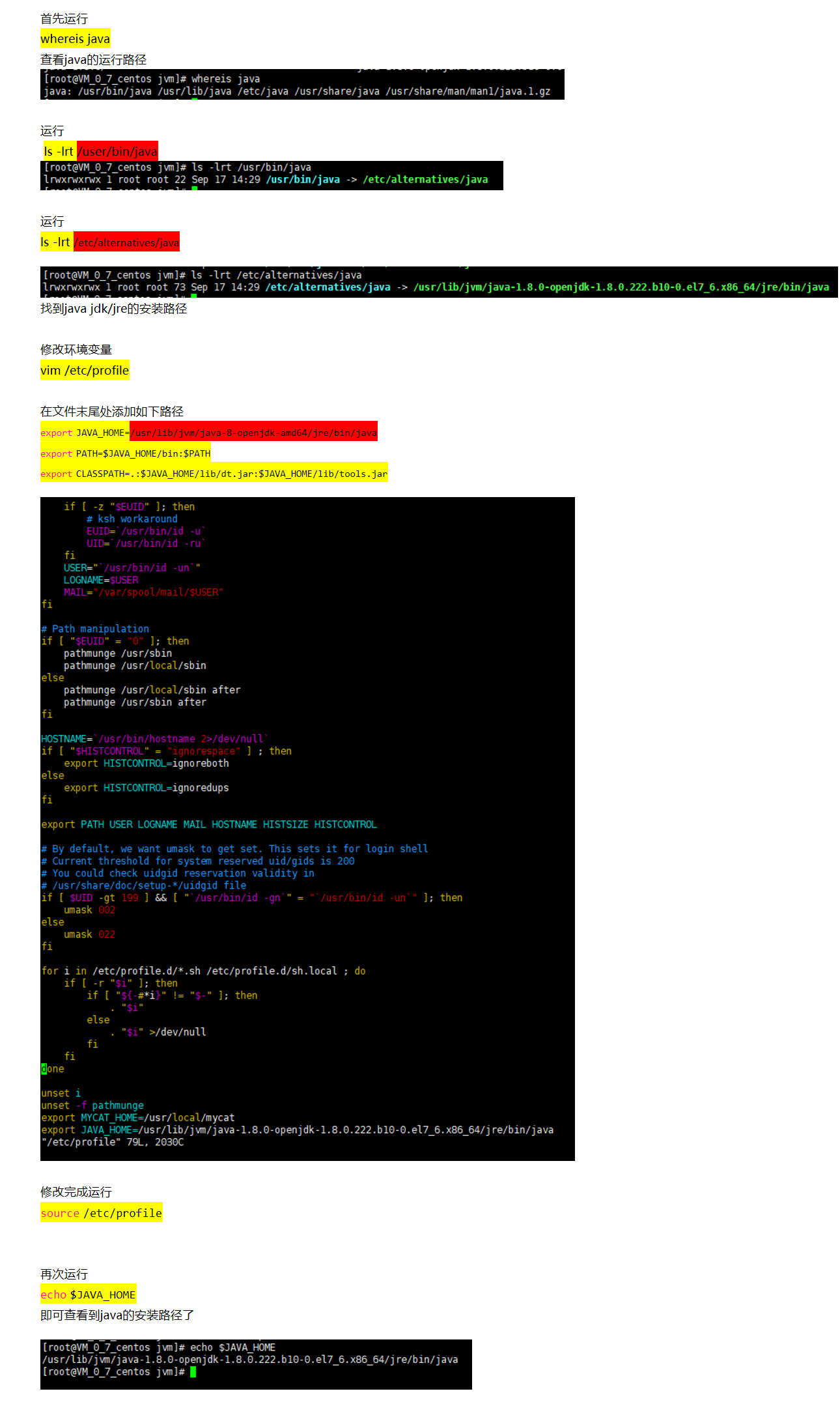This screenshot has width=840, height=1417.
Task: Click the line '. "$i" >/dev/null'
Action: coord(158,1032)
